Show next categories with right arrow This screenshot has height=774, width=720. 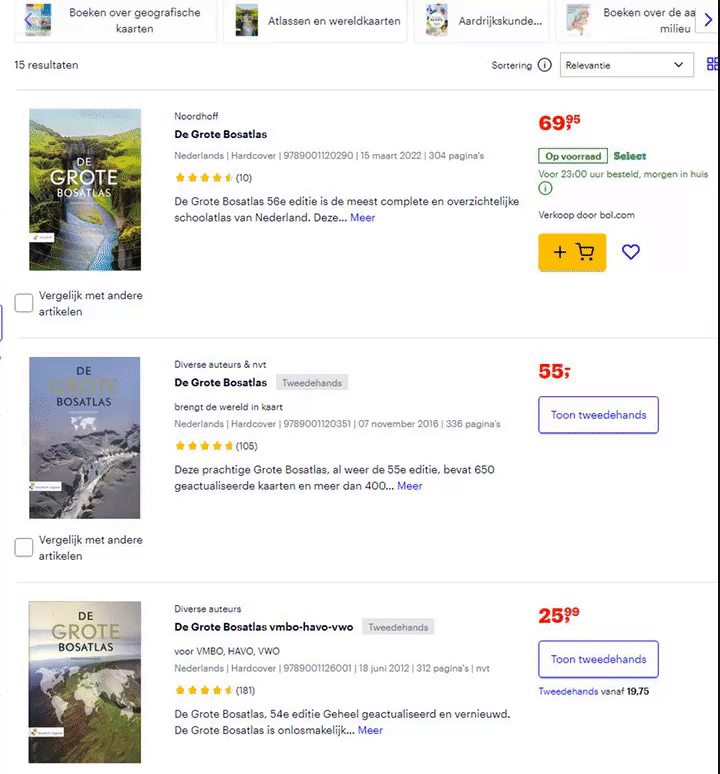[708, 20]
